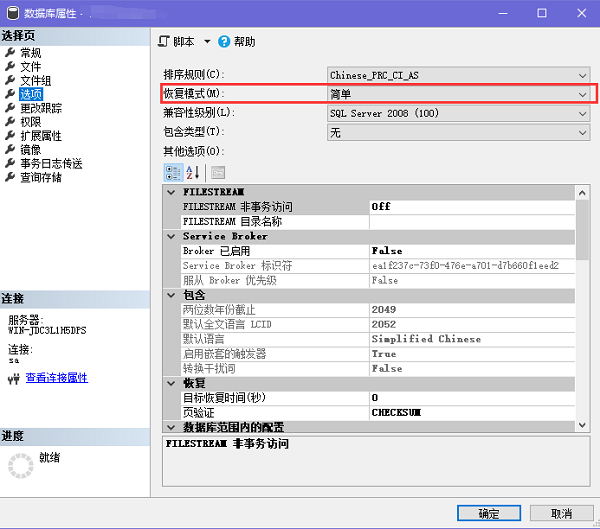Collapse the FILESTREAM property category
The image size is (600, 529).
[172, 191]
